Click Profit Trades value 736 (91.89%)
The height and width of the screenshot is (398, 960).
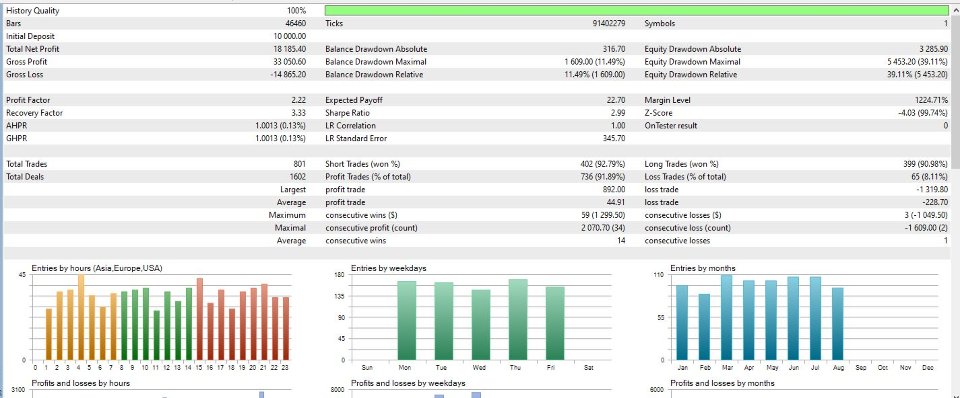(603, 177)
